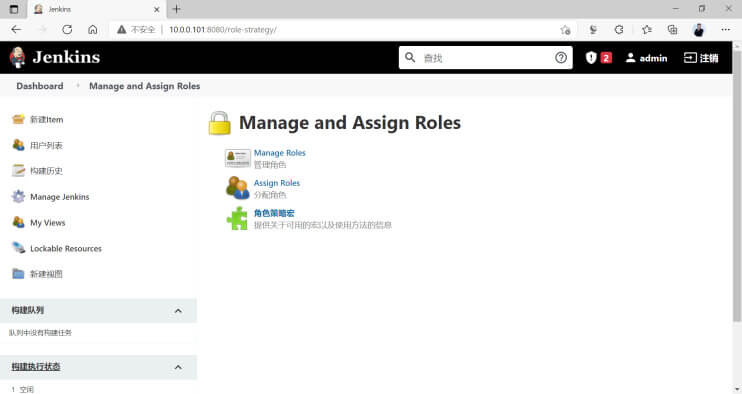The width and height of the screenshot is (742, 394).
Task: Click the Manage Roles ID card icon
Action: click(238, 158)
